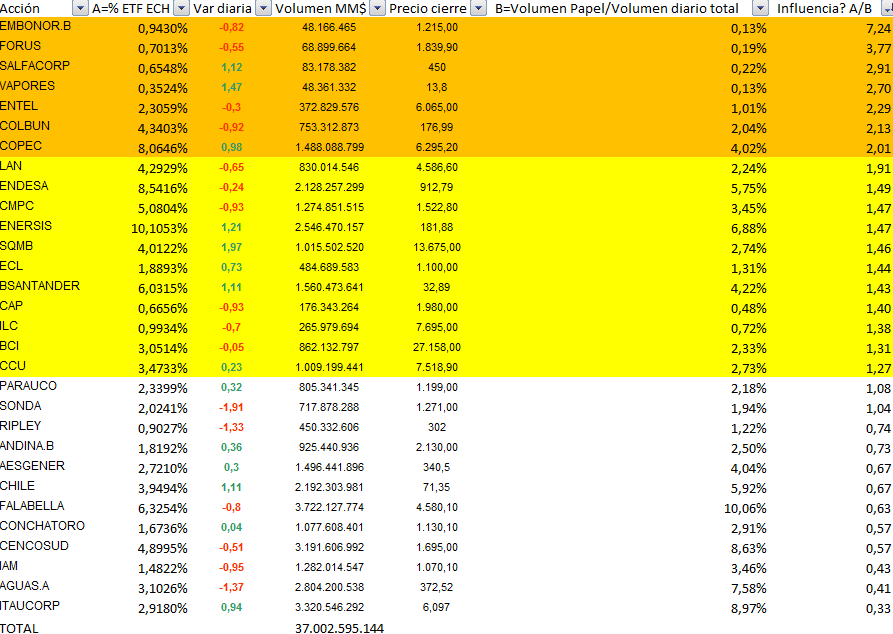Click PARAUCO influence value 1,08
Viewport: 893px width, 634px height.
878,388
